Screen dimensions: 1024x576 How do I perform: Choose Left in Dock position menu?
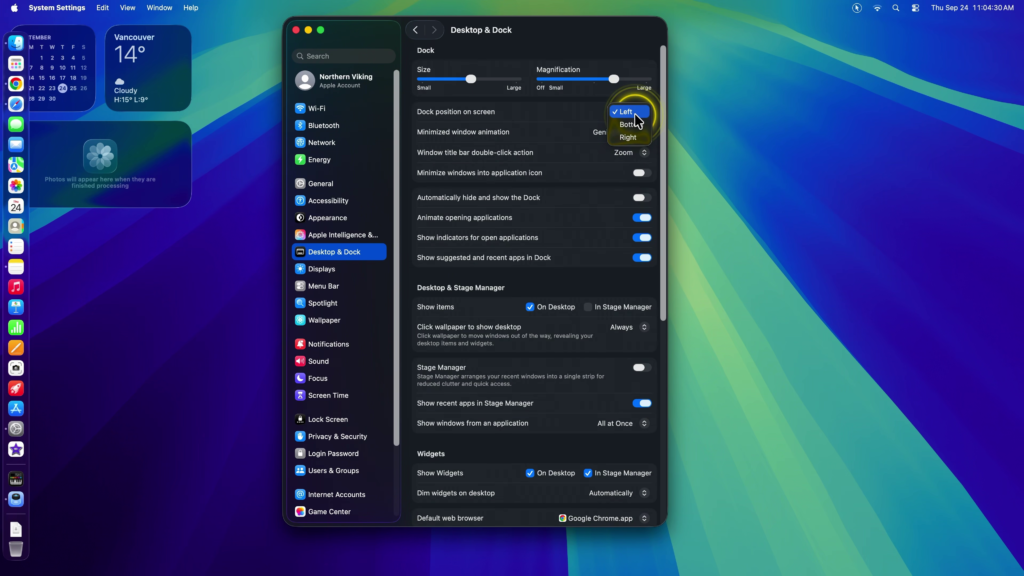pyautogui.click(x=629, y=112)
